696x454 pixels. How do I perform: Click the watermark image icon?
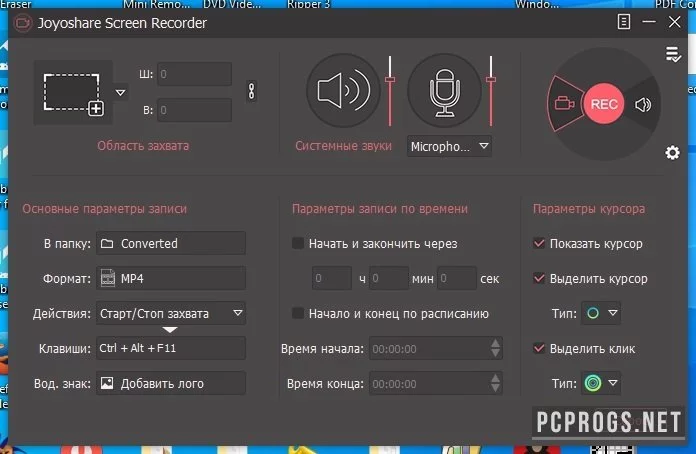click(x=107, y=383)
